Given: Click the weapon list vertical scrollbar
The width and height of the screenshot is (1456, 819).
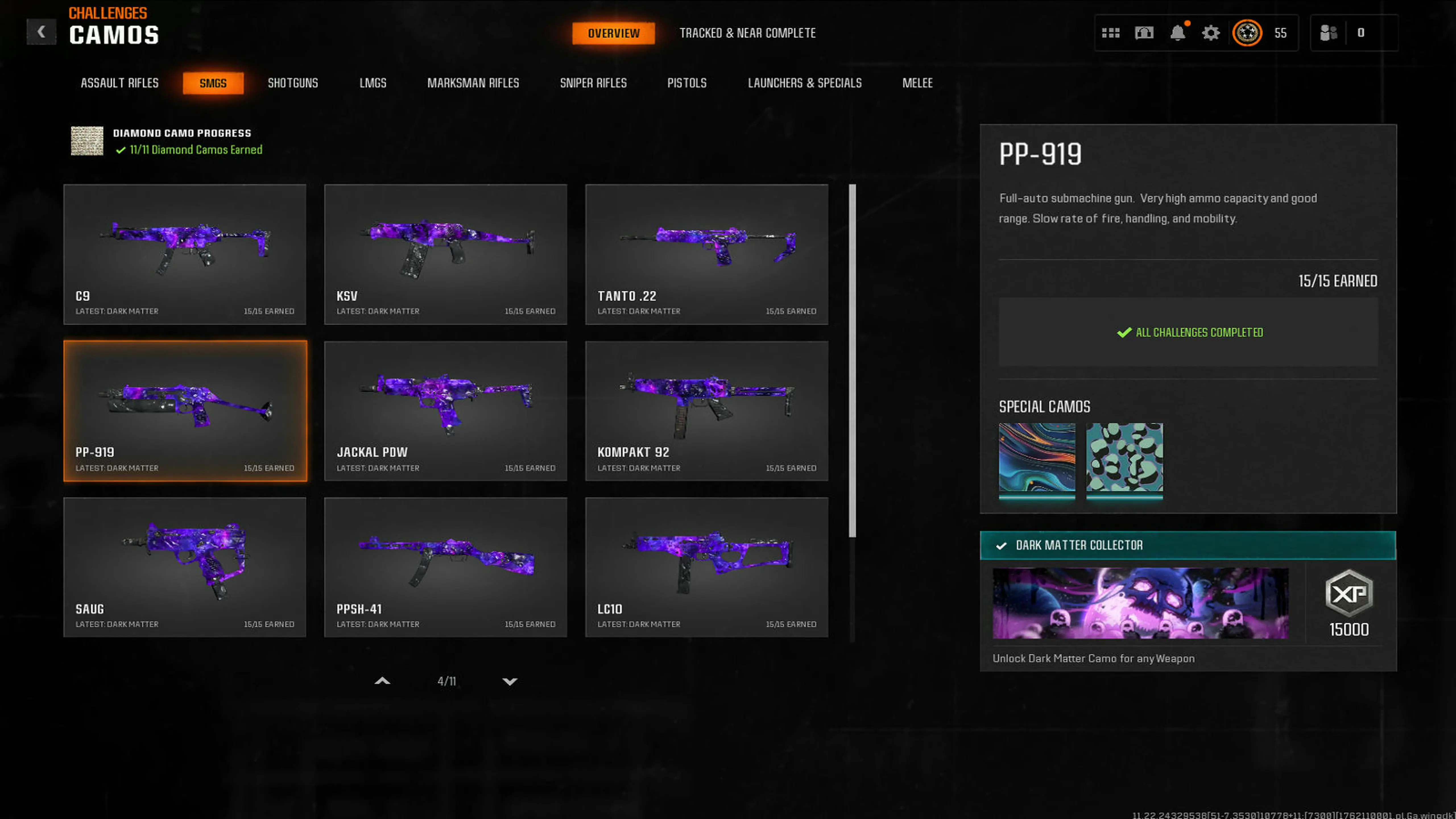Looking at the screenshot, I should coord(852,360).
